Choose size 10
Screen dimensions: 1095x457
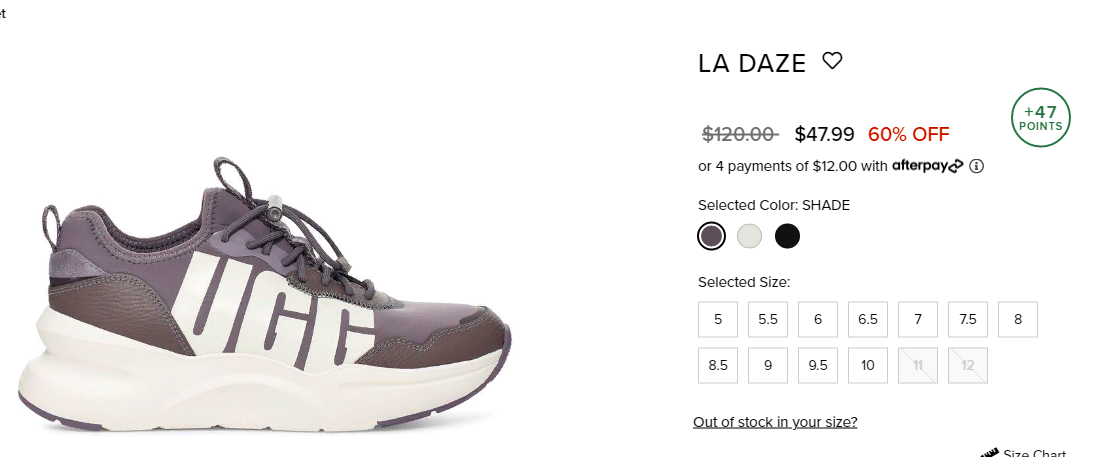coord(868,365)
